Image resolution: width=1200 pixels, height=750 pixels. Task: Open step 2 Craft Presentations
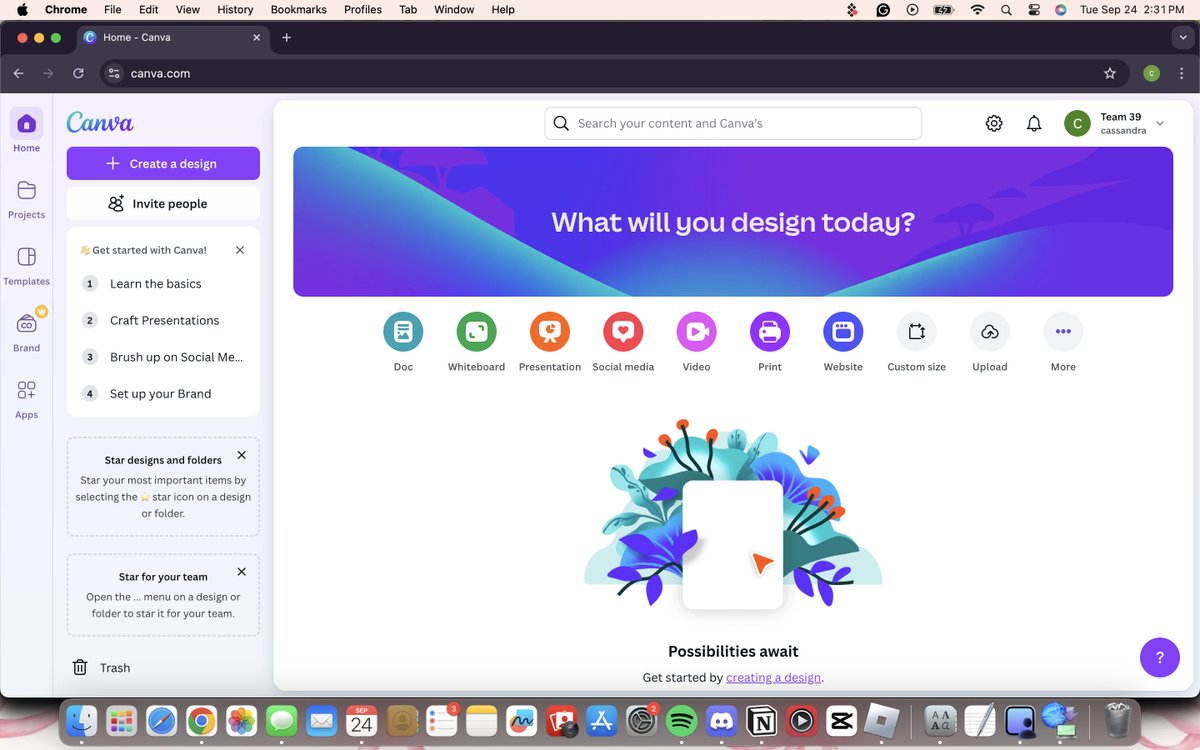point(163,320)
